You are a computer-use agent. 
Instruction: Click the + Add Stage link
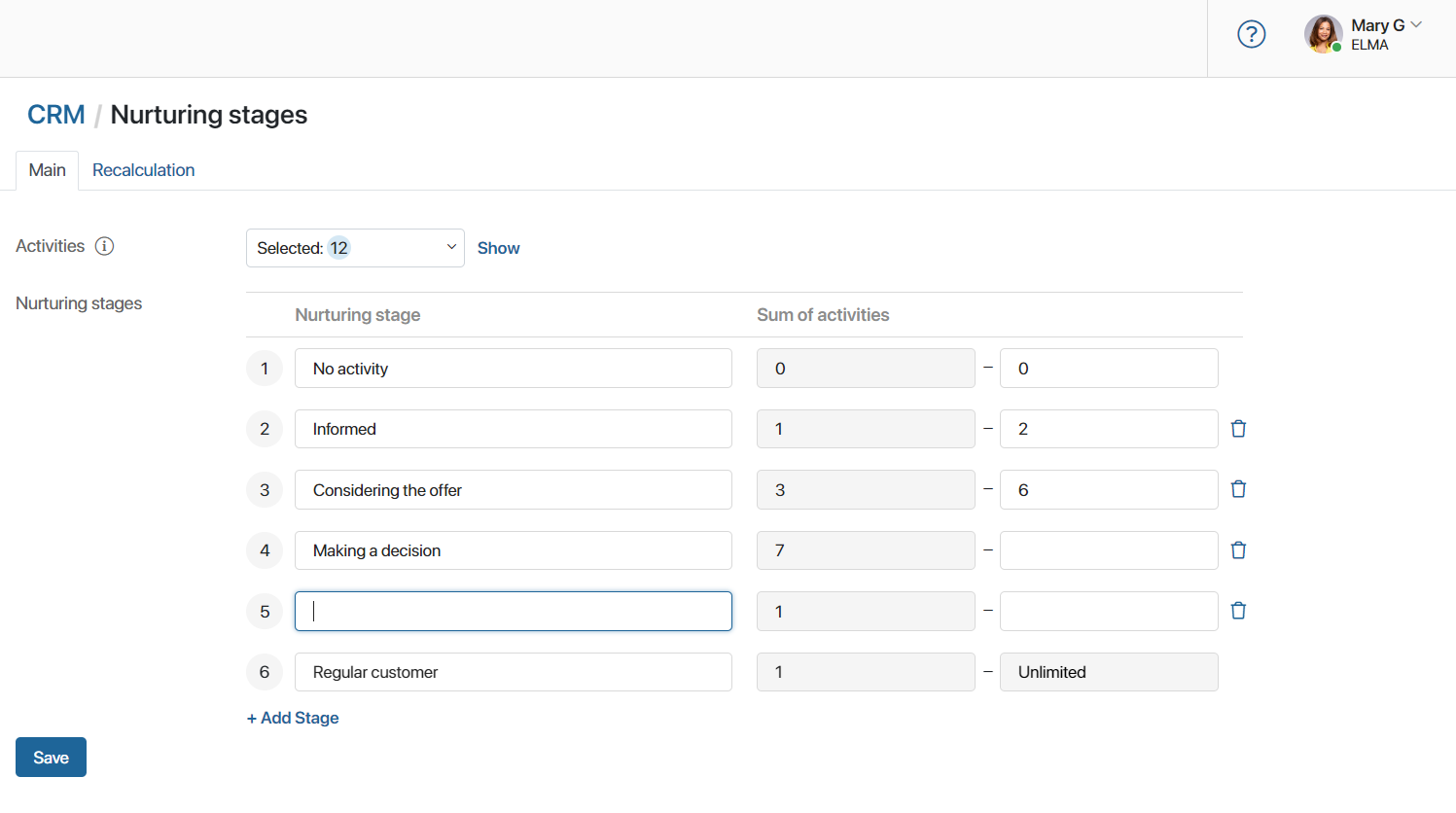[293, 718]
